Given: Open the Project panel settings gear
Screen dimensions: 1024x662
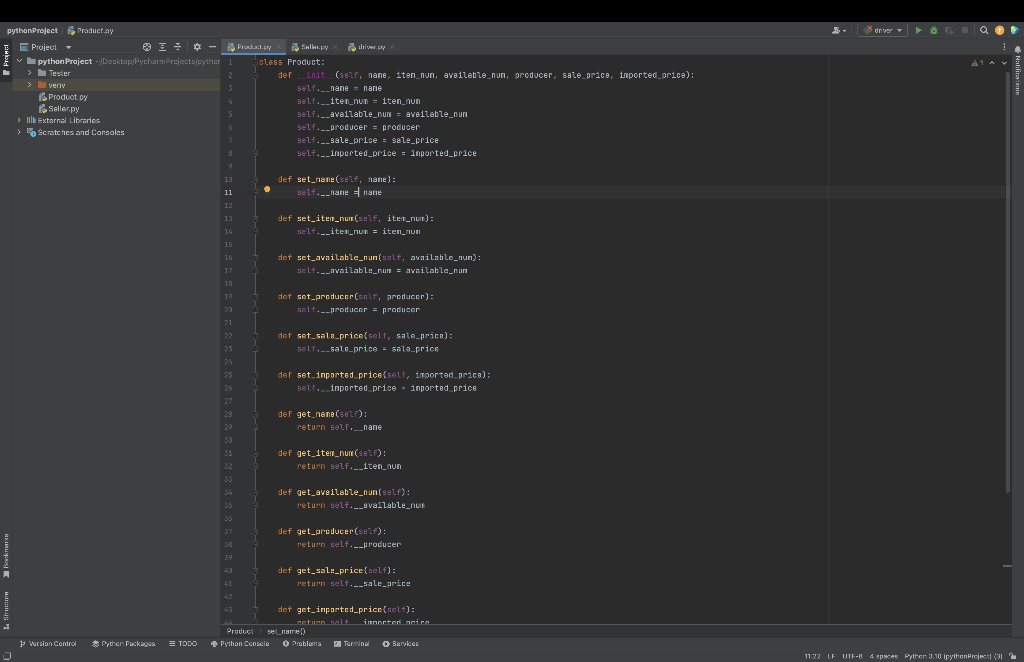Looking at the screenshot, I should [196, 47].
